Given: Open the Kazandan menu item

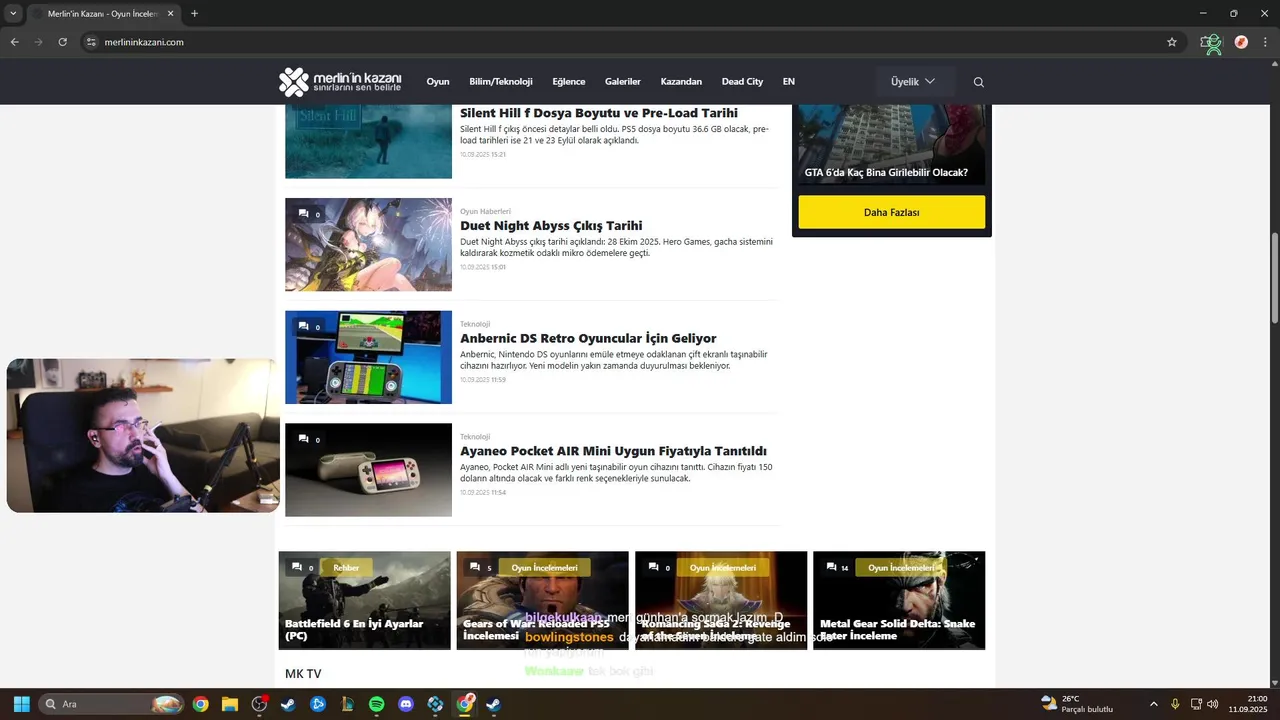Looking at the screenshot, I should (x=681, y=82).
